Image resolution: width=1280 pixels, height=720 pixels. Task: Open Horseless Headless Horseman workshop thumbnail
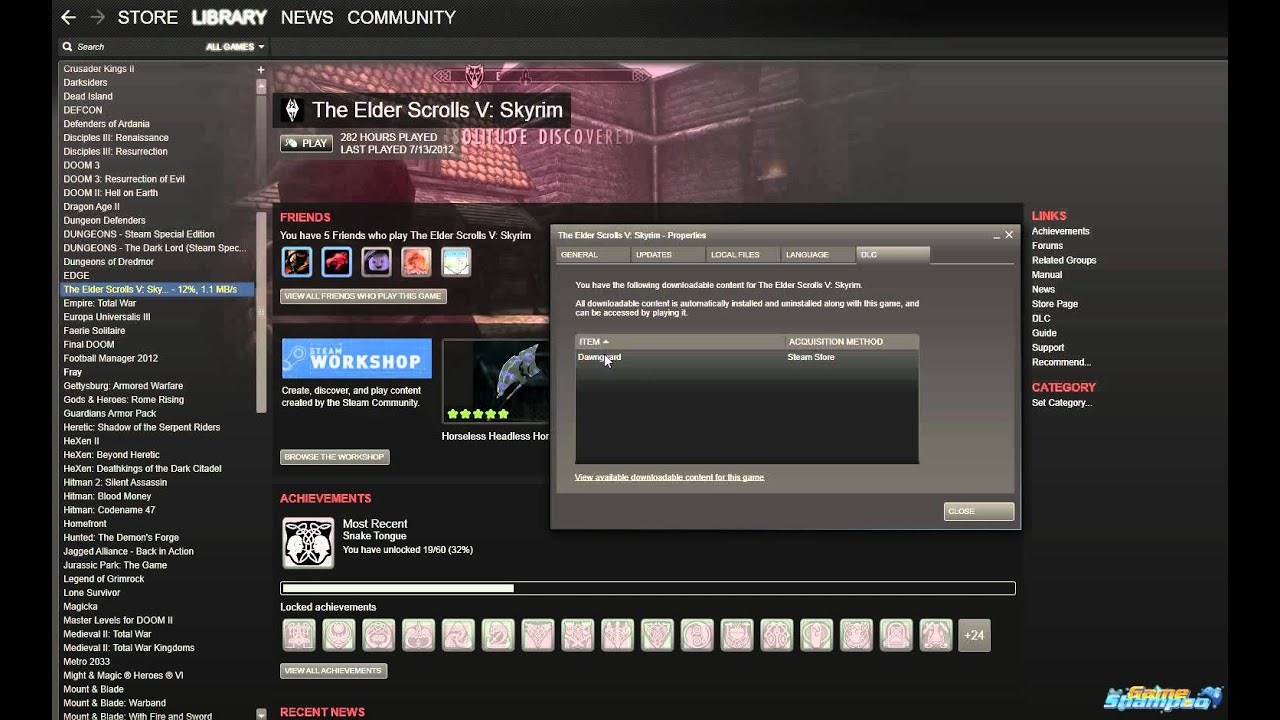click(x=495, y=382)
